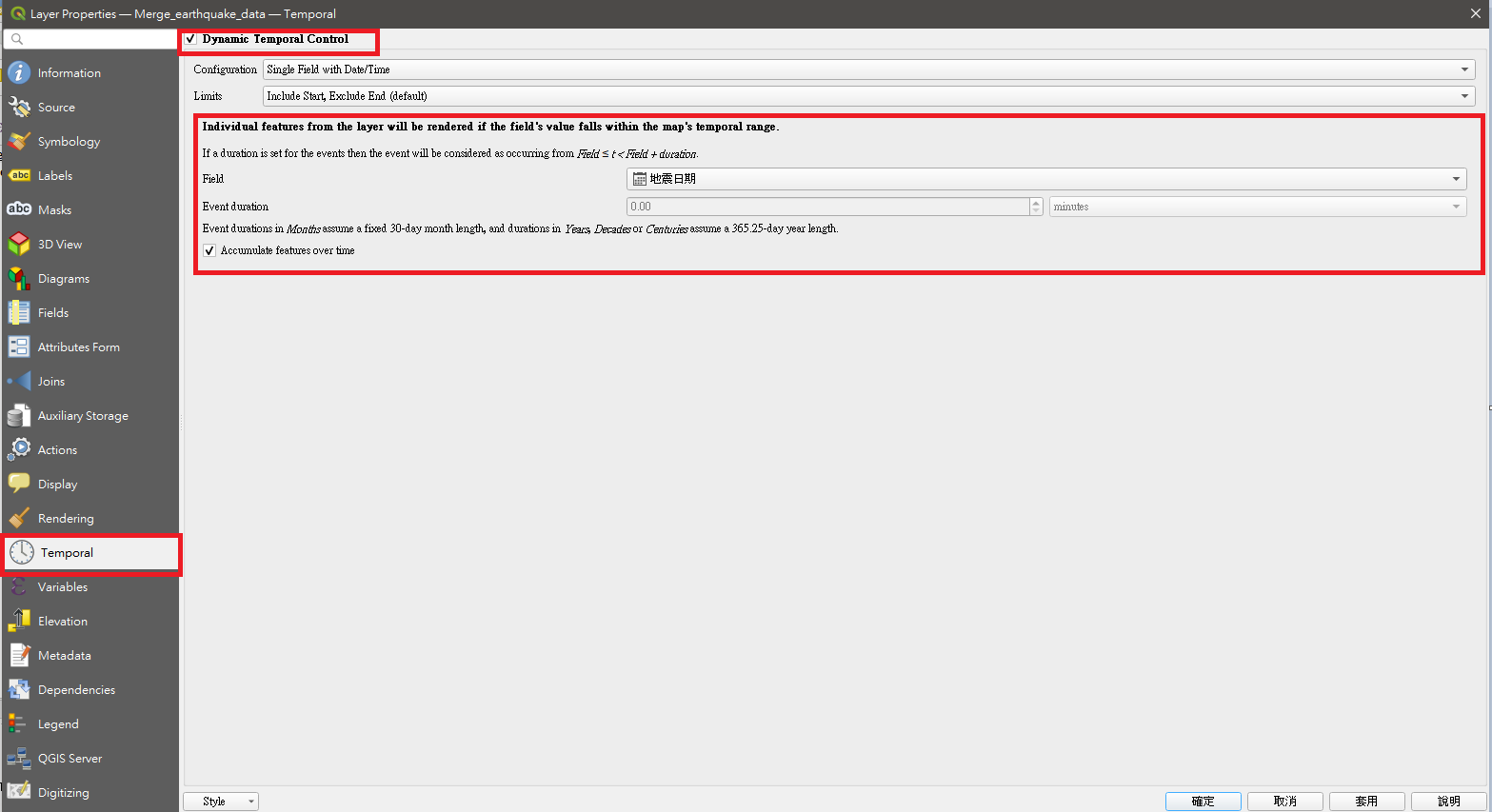
Task: Toggle the Dynamic Temporal Control checkbox
Action: (191, 39)
